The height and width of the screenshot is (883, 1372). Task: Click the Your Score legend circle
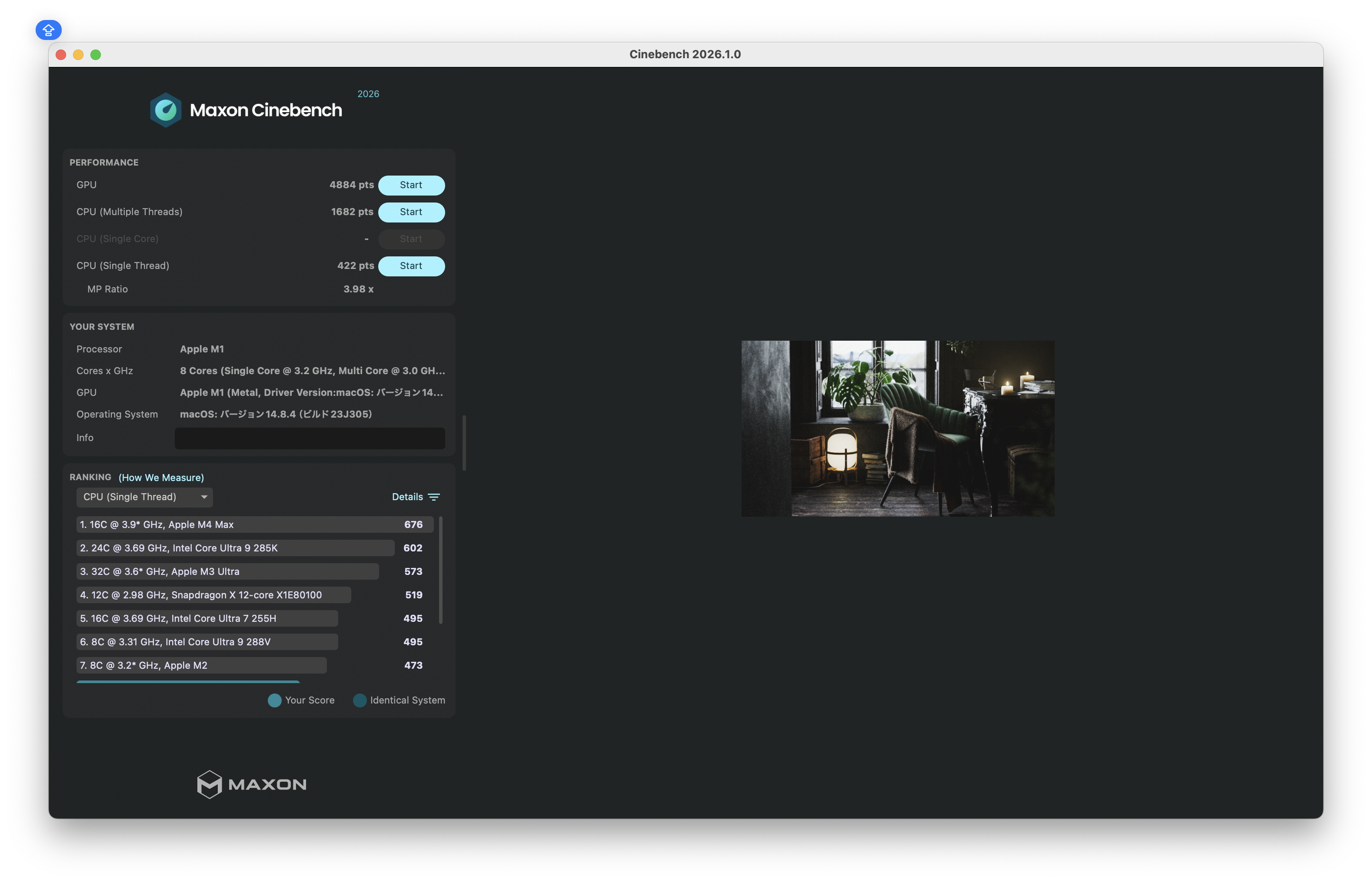pyautogui.click(x=274, y=700)
